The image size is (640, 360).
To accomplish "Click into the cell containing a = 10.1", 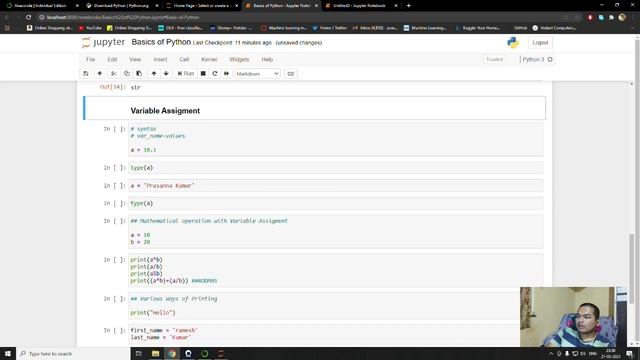I will [336, 139].
